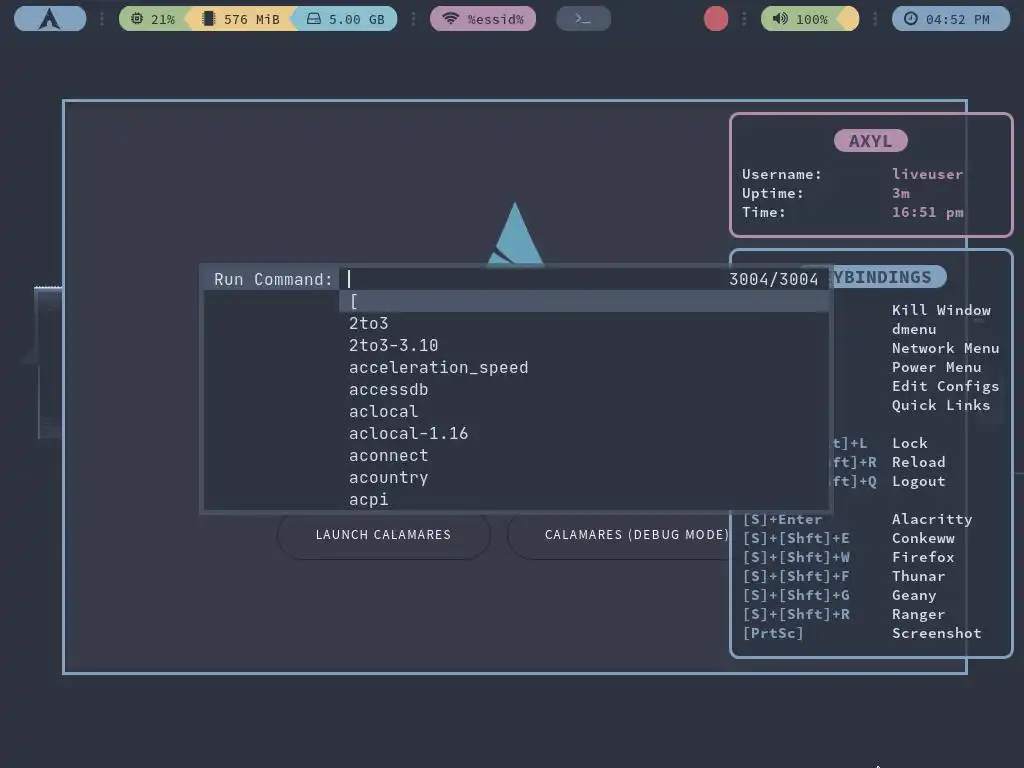Click the Reload keybinding label
Screen dimensions: 1024x768
tap(918, 462)
